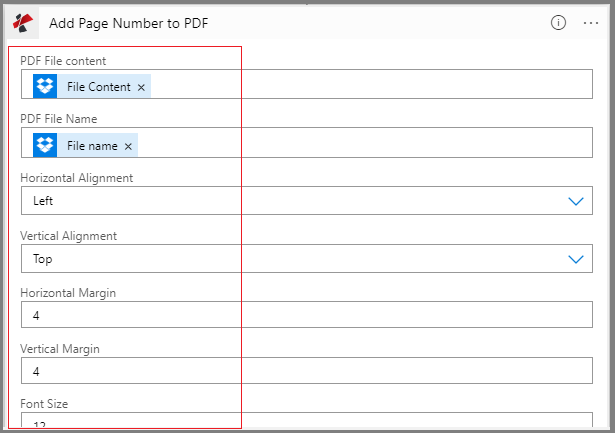Click the 'Add Page Number to PDF' title

(136, 22)
